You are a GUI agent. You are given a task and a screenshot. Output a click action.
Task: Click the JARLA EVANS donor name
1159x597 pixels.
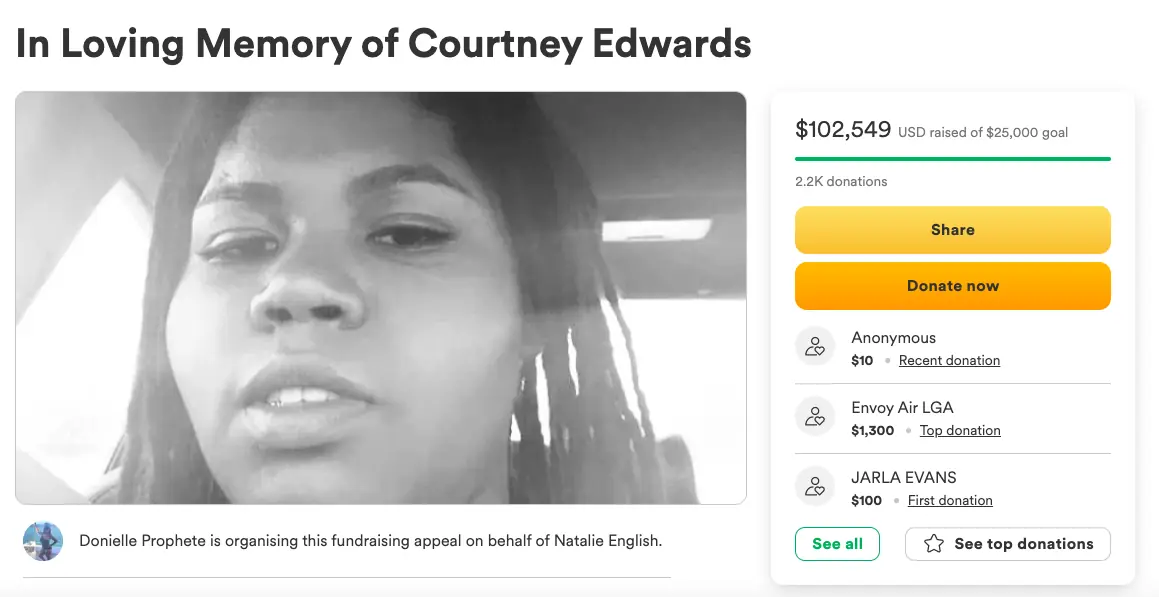[x=903, y=477]
